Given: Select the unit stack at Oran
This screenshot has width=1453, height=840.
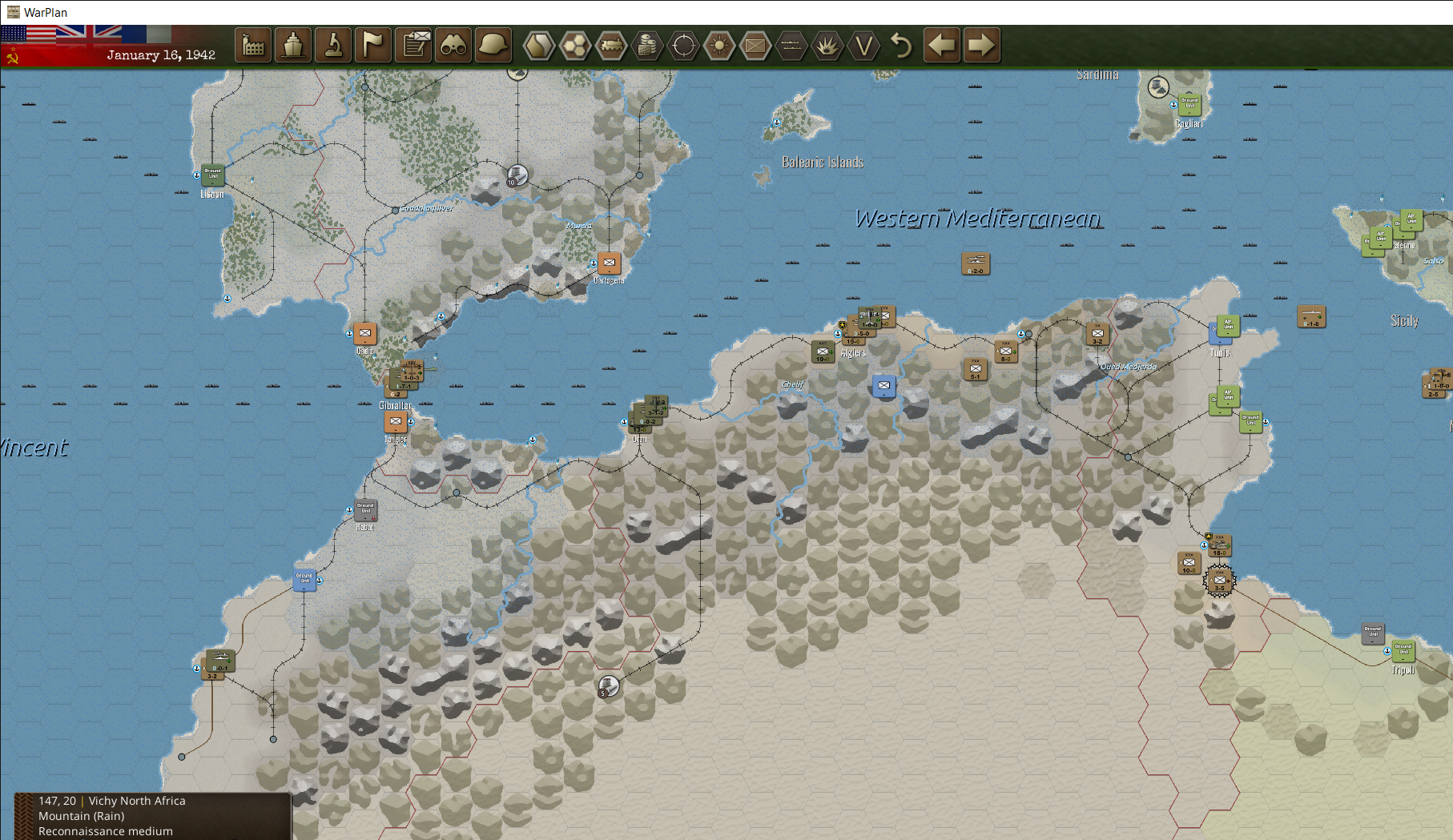Looking at the screenshot, I should click(649, 415).
